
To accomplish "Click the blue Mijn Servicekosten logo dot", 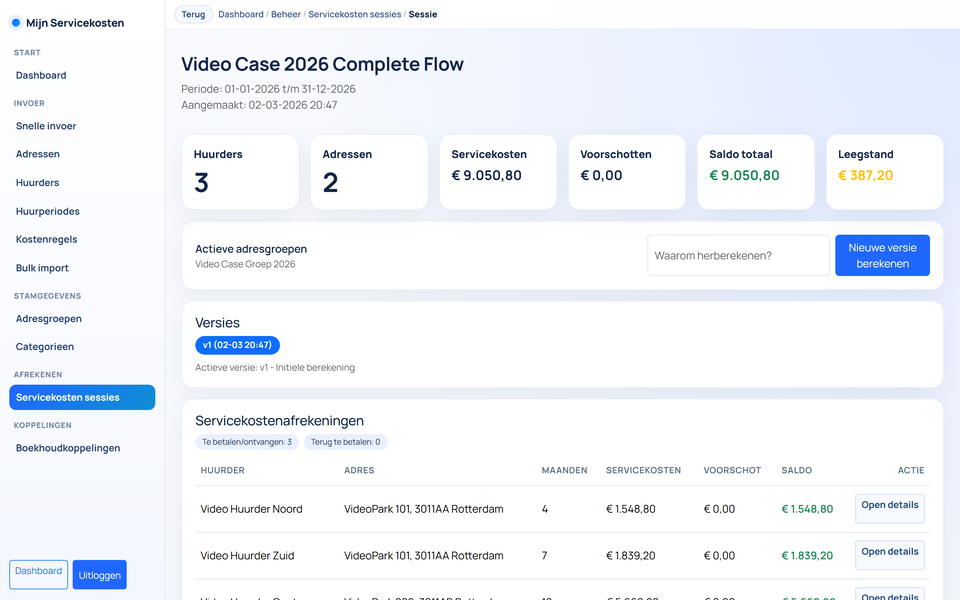I will [x=15, y=22].
